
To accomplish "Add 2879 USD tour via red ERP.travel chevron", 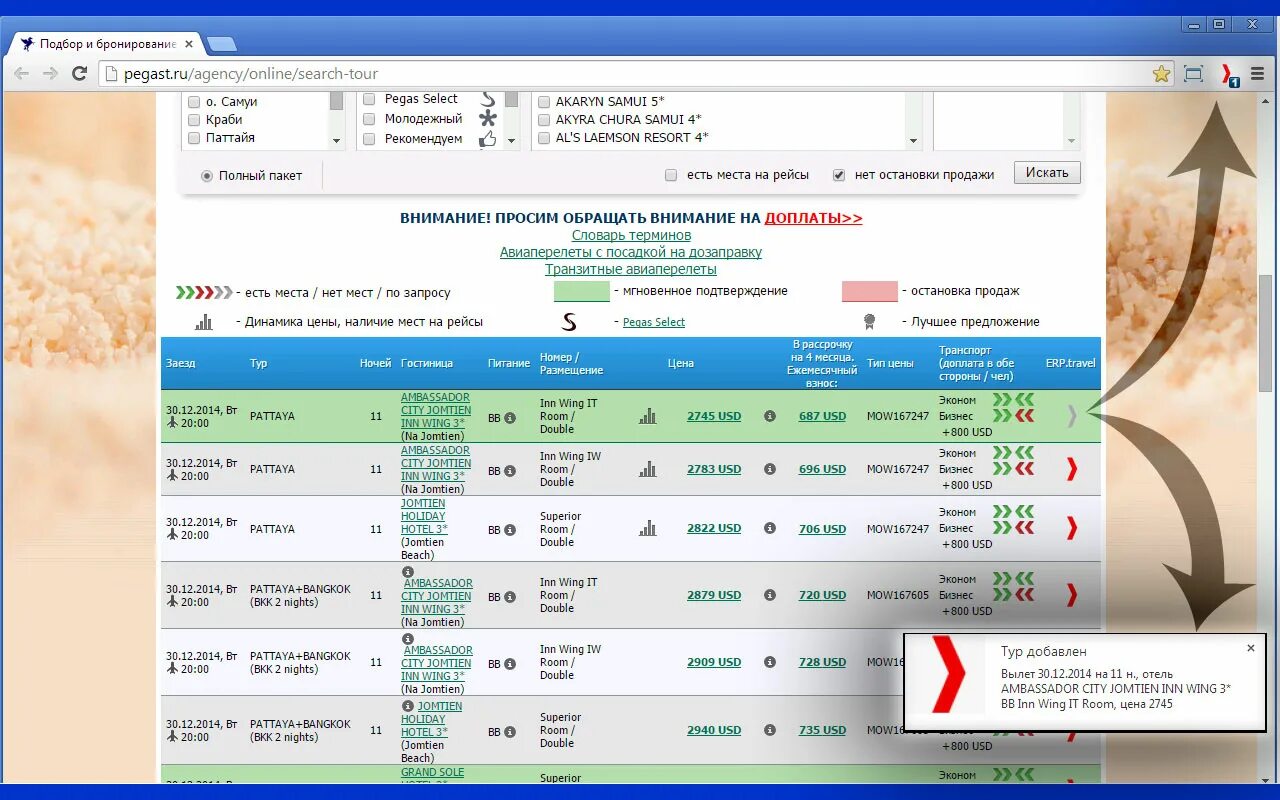I will (1072, 595).
